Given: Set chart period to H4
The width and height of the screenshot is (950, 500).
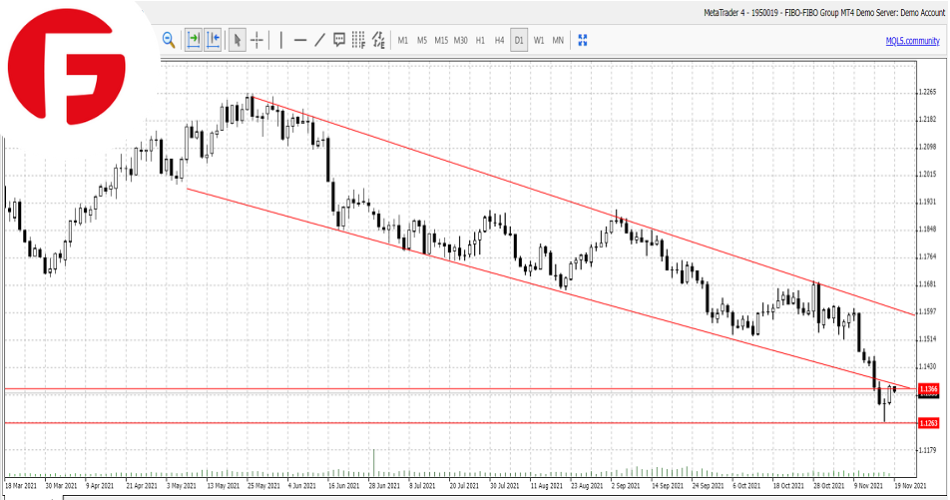Looking at the screenshot, I should point(499,40).
